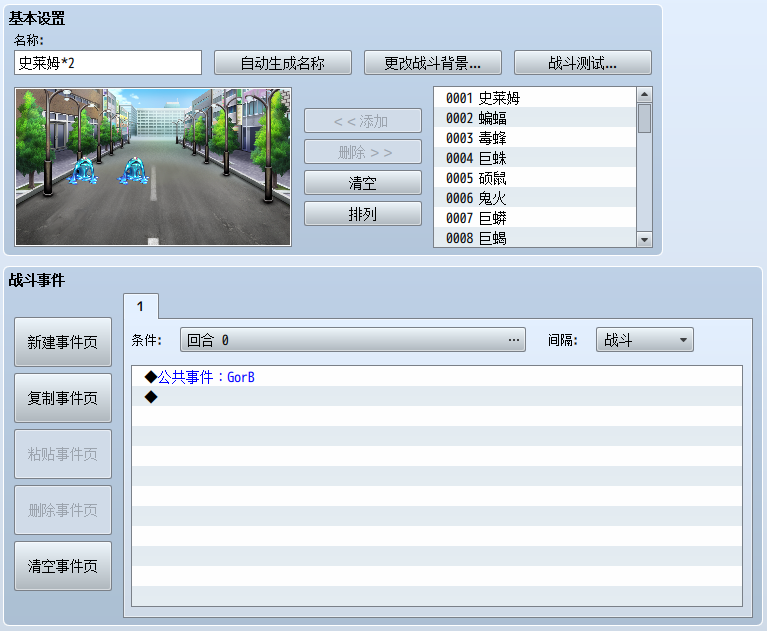
Task: Click the enemy list scrollbar thumb
Action: coord(644,118)
